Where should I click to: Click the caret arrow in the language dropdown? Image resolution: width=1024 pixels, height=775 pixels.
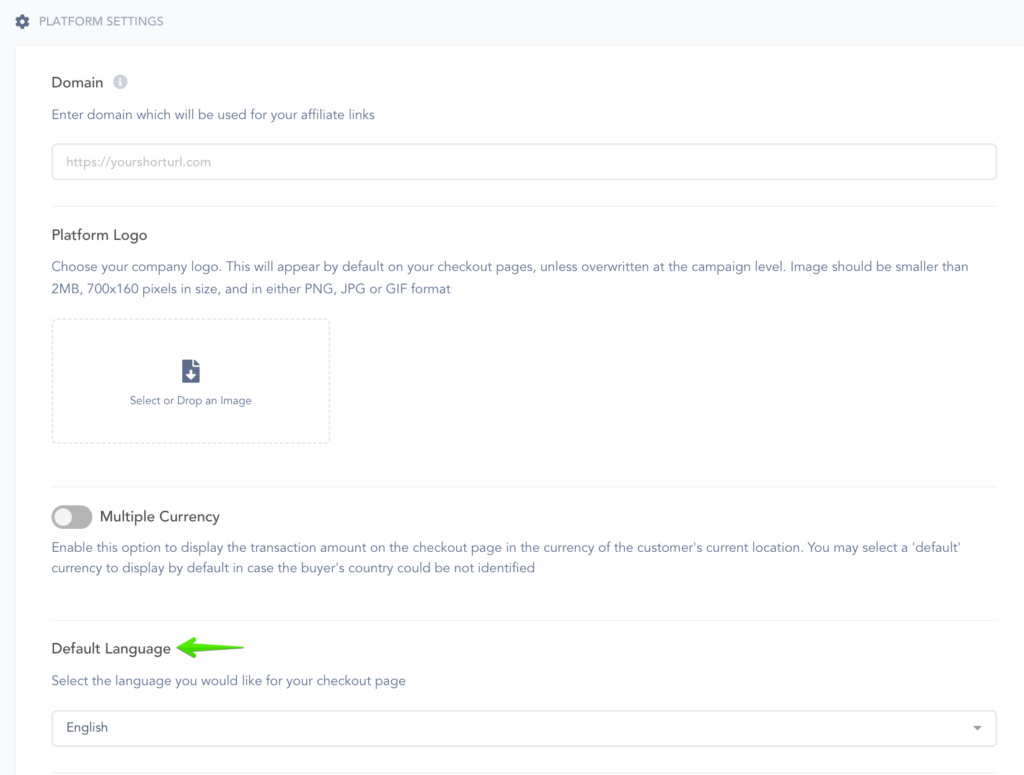977,728
